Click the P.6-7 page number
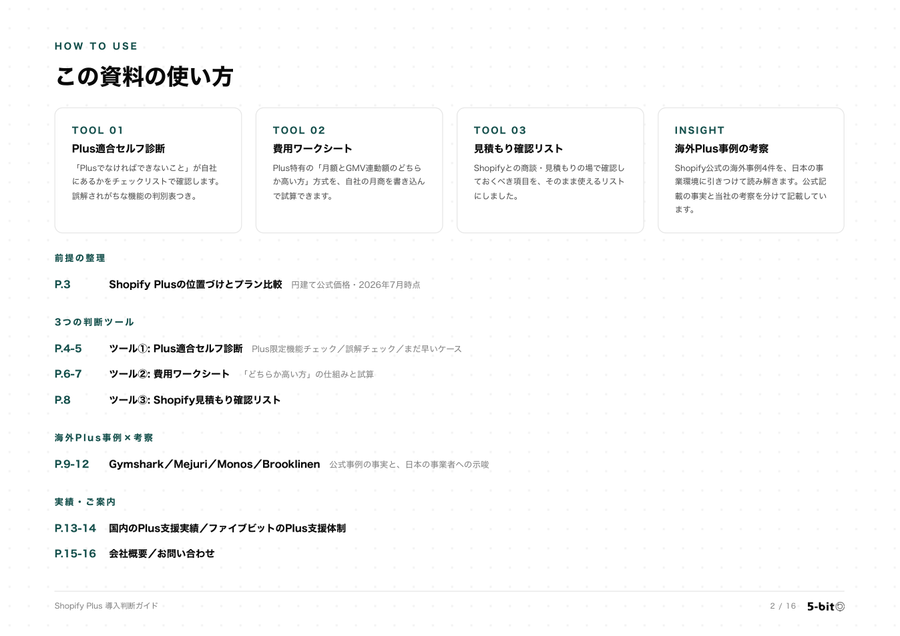 coord(68,374)
